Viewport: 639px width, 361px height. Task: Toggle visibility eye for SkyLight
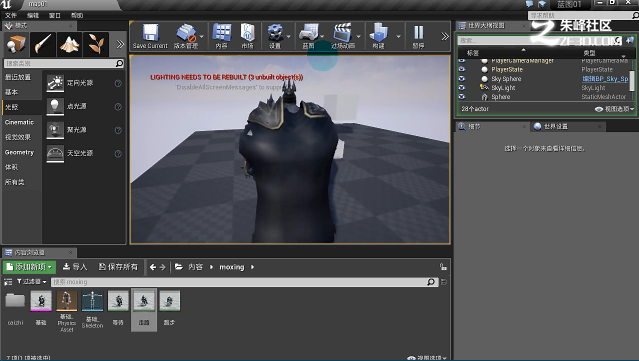coord(462,87)
